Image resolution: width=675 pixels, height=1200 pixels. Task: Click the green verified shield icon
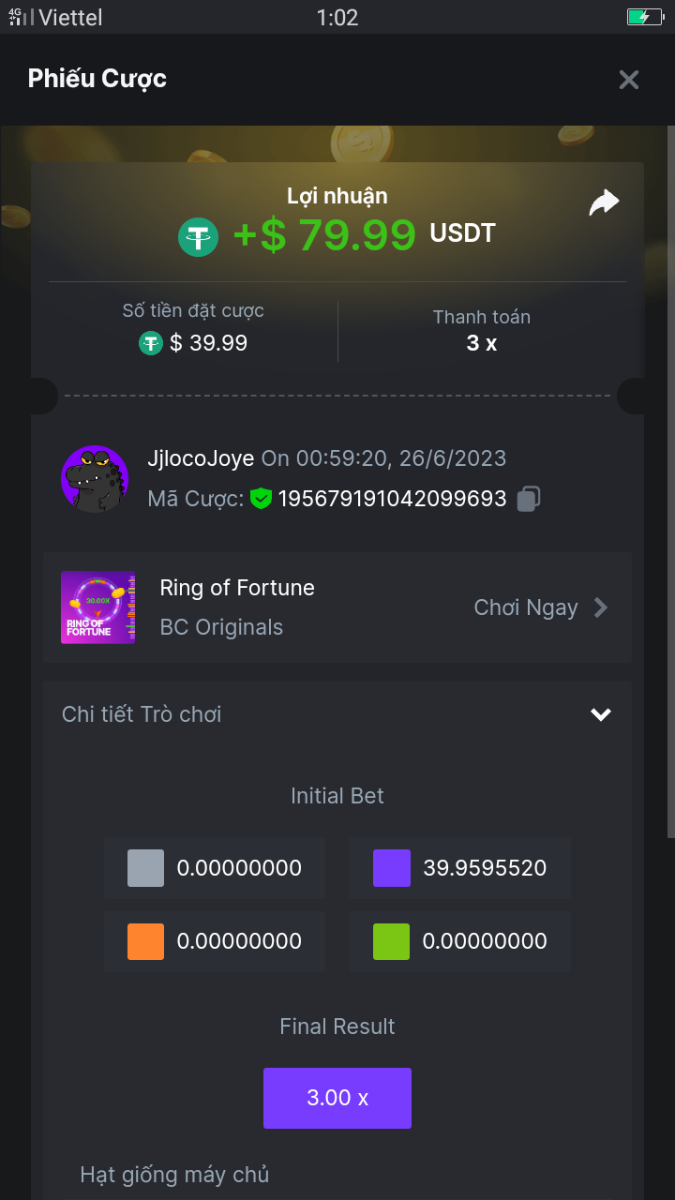(x=261, y=498)
